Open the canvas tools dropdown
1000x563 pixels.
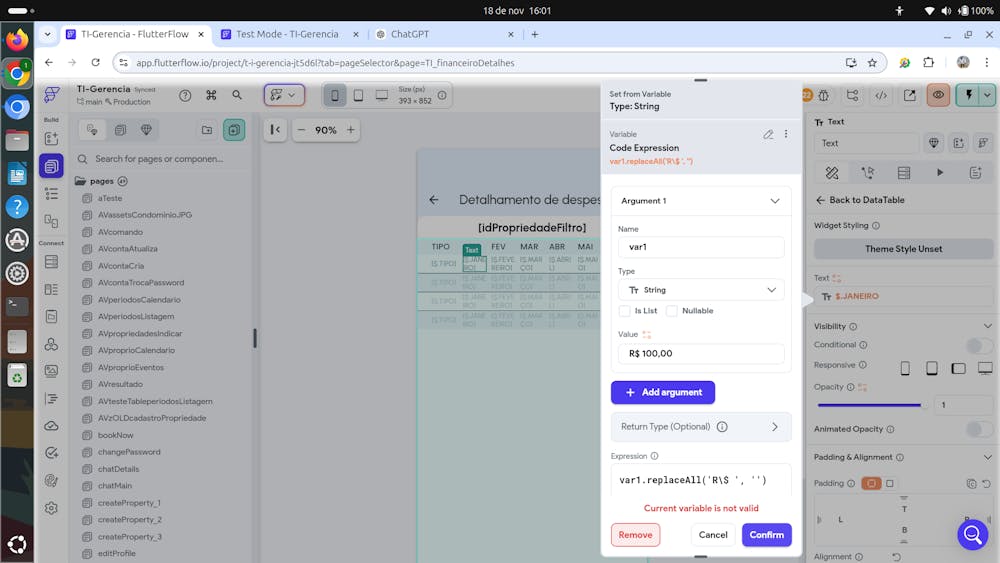[284, 95]
